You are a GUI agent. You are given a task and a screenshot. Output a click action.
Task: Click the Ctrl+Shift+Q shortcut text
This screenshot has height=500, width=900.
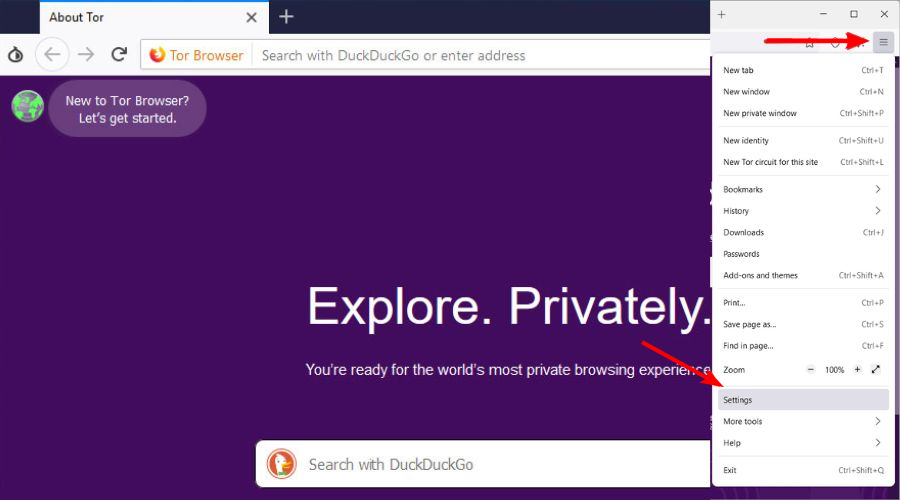(861, 470)
